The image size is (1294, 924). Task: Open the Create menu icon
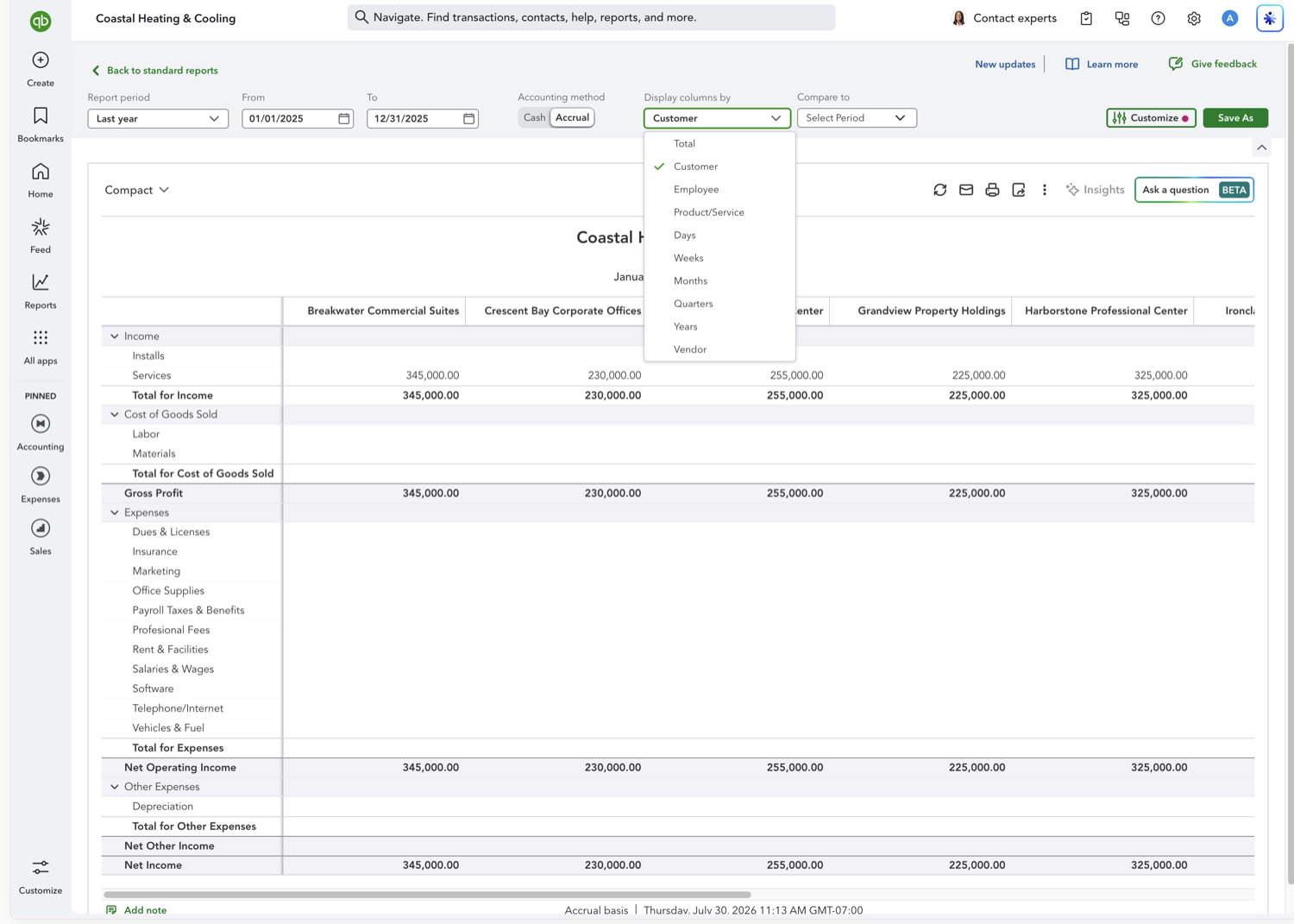(x=41, y=60)
